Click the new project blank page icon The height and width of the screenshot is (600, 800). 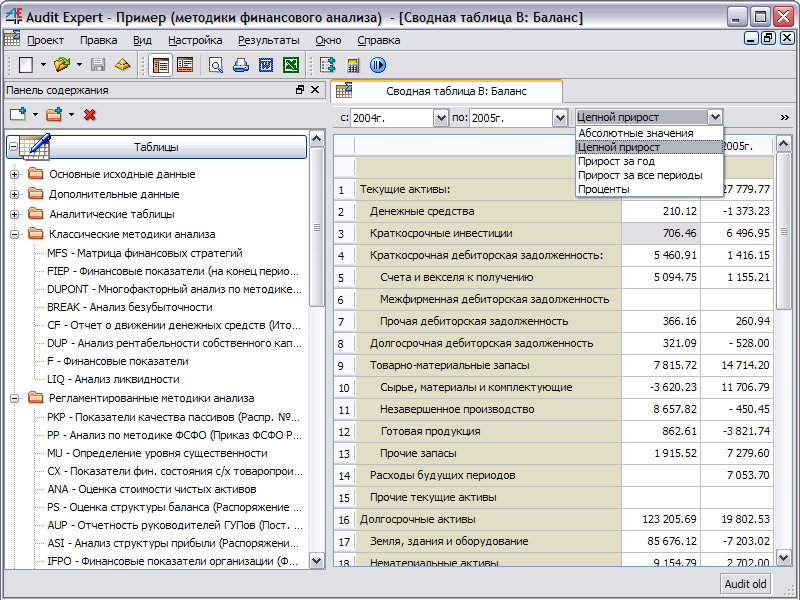(26, 65)
